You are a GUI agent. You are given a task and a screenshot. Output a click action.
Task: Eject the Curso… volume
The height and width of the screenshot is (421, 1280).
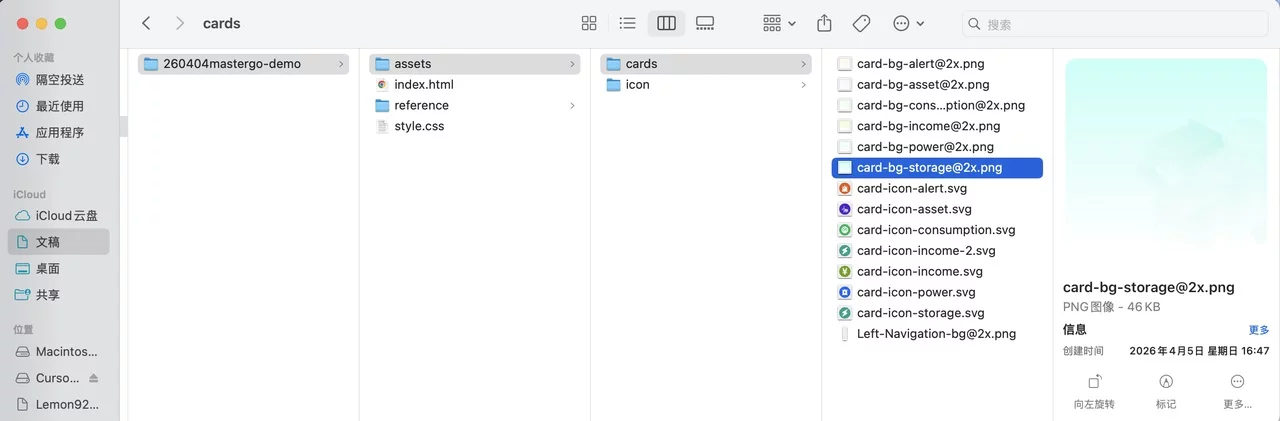click(94, 378)
